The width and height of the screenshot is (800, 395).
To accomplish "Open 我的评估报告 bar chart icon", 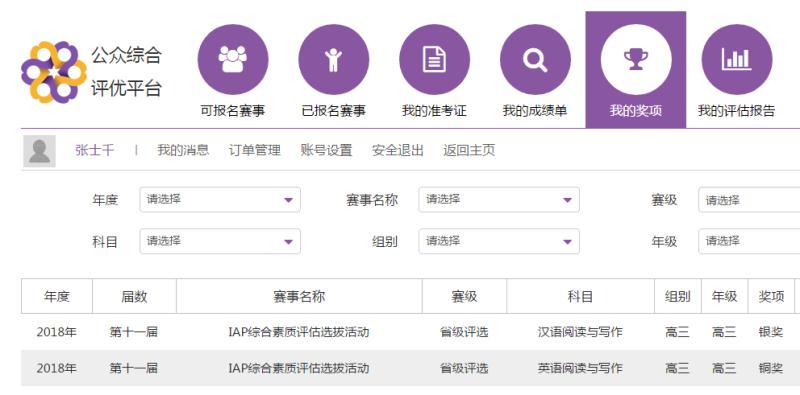I will [x=737, y=60].
